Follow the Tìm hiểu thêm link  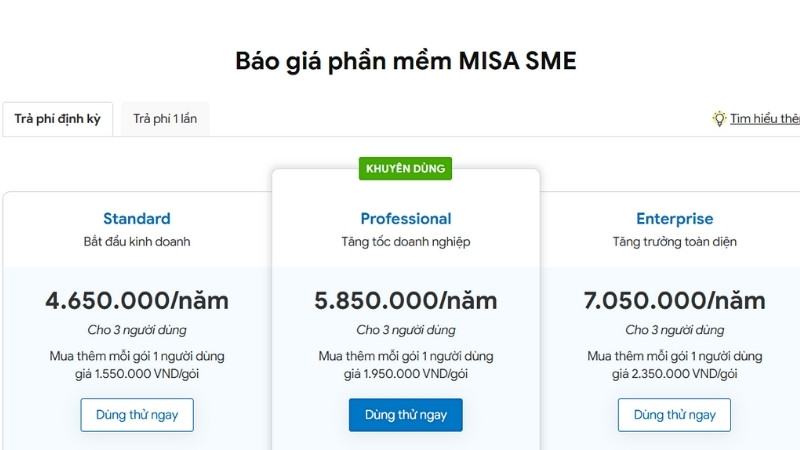[x=765, y=119]
